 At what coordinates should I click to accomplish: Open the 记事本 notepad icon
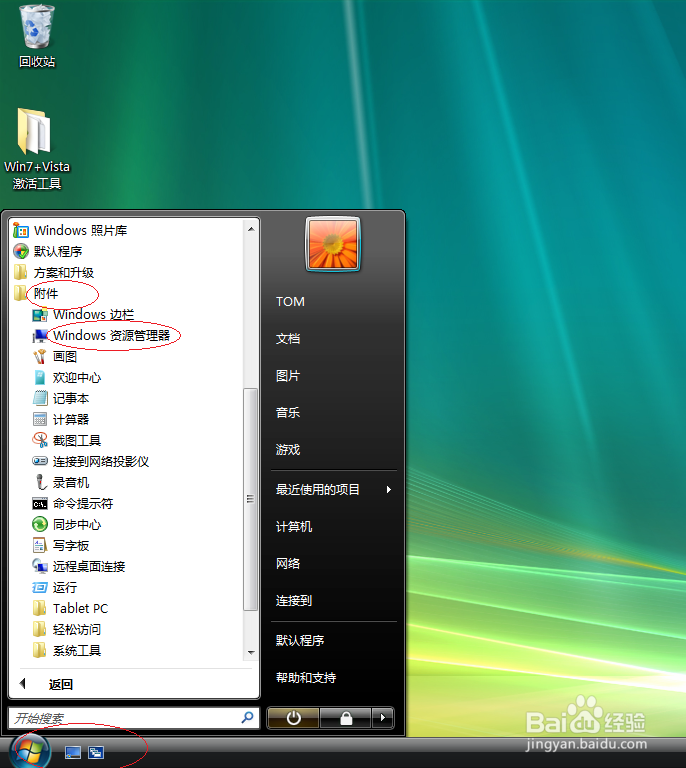click(x=40, y=398)
